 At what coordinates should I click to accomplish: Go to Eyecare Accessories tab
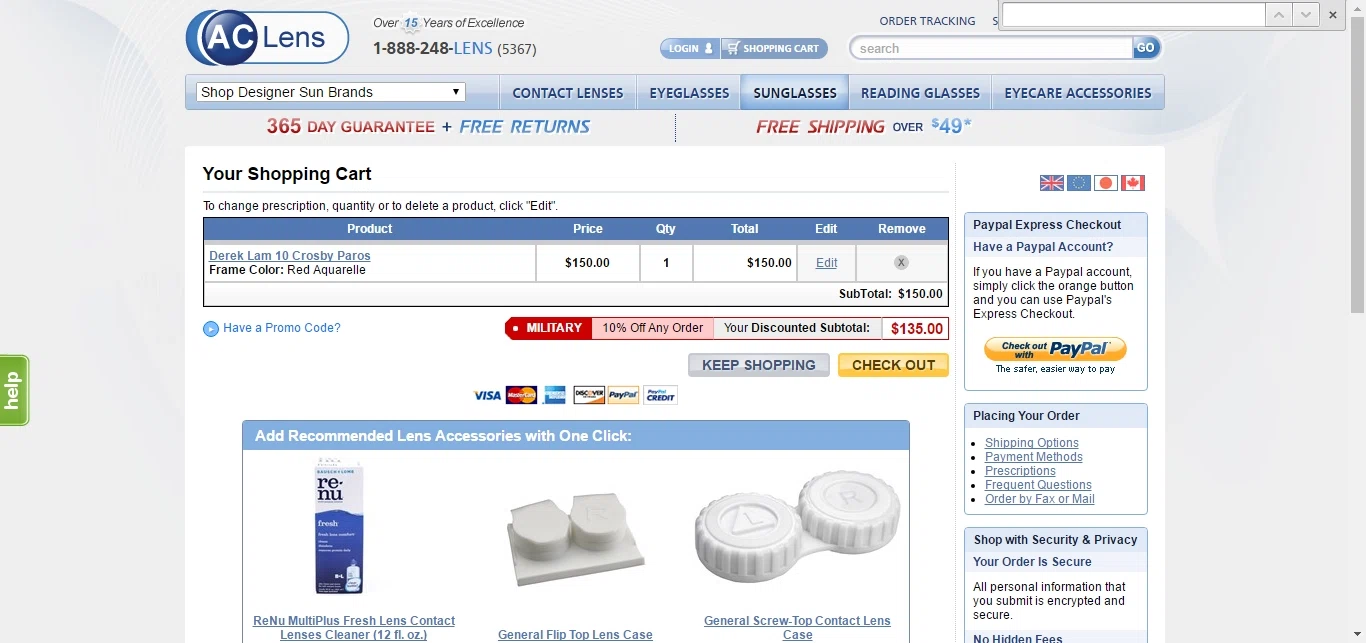tap(1078, 92)
